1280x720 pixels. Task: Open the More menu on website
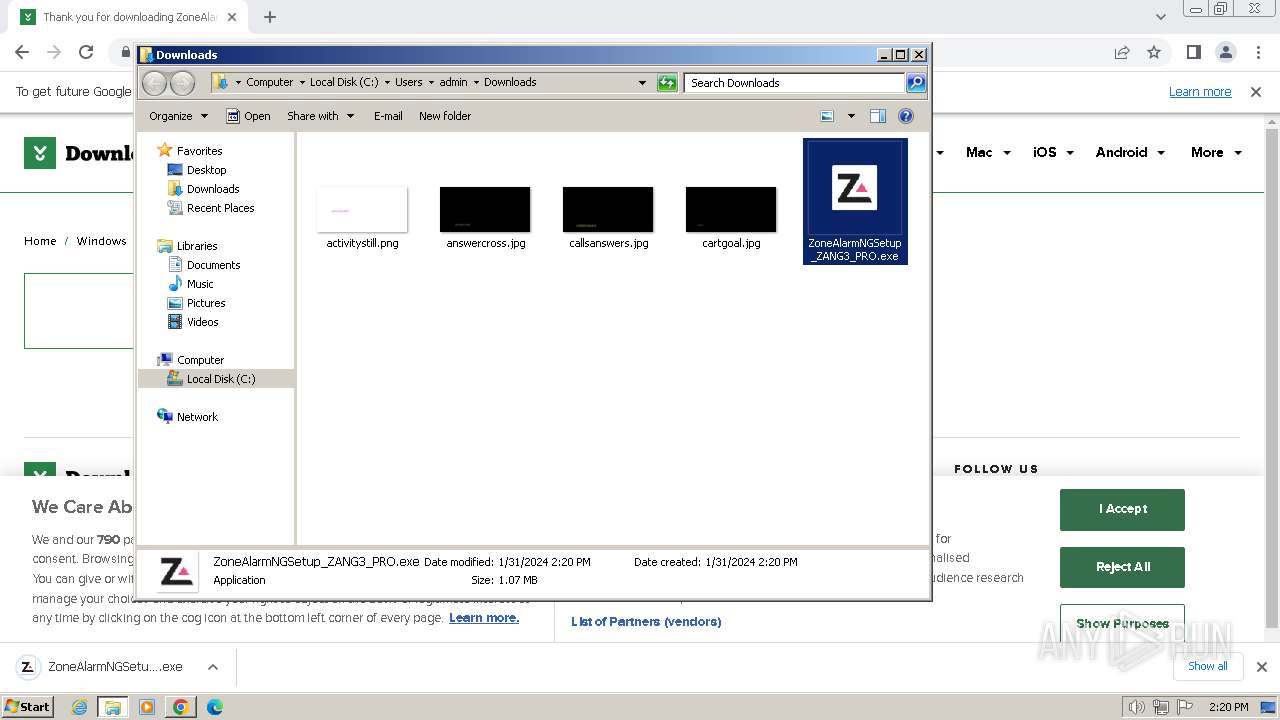click(1216, 153)
